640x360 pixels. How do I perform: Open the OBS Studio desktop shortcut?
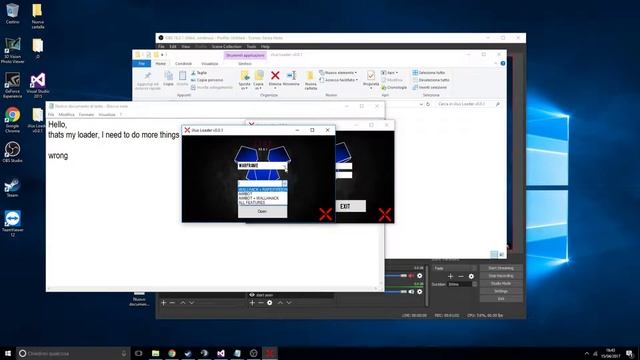click(x=12, y=152)
